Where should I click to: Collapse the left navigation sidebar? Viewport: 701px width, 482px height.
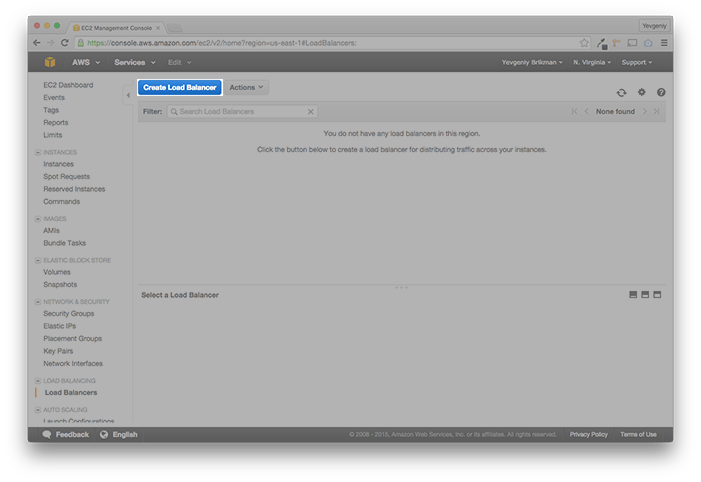pyautogui.click(x=128, y=95)
